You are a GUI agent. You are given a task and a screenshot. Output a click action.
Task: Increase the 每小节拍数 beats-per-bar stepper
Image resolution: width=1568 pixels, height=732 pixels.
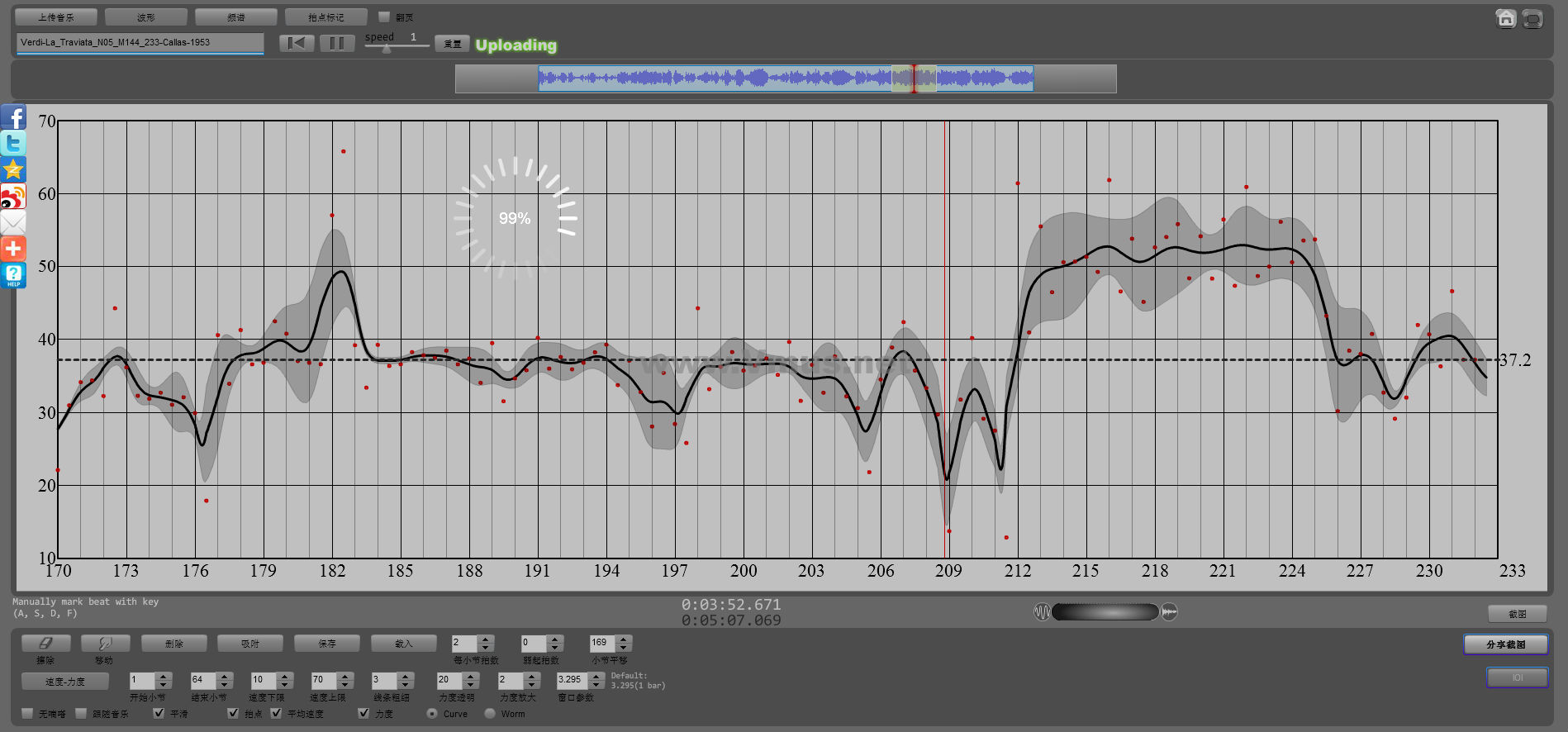[486, 639]
